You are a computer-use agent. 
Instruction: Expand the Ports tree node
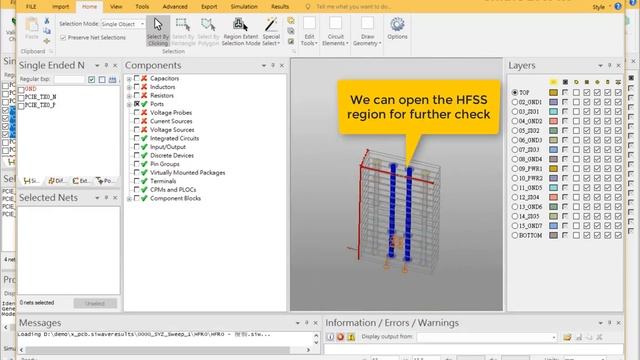(x=129, y=104)
